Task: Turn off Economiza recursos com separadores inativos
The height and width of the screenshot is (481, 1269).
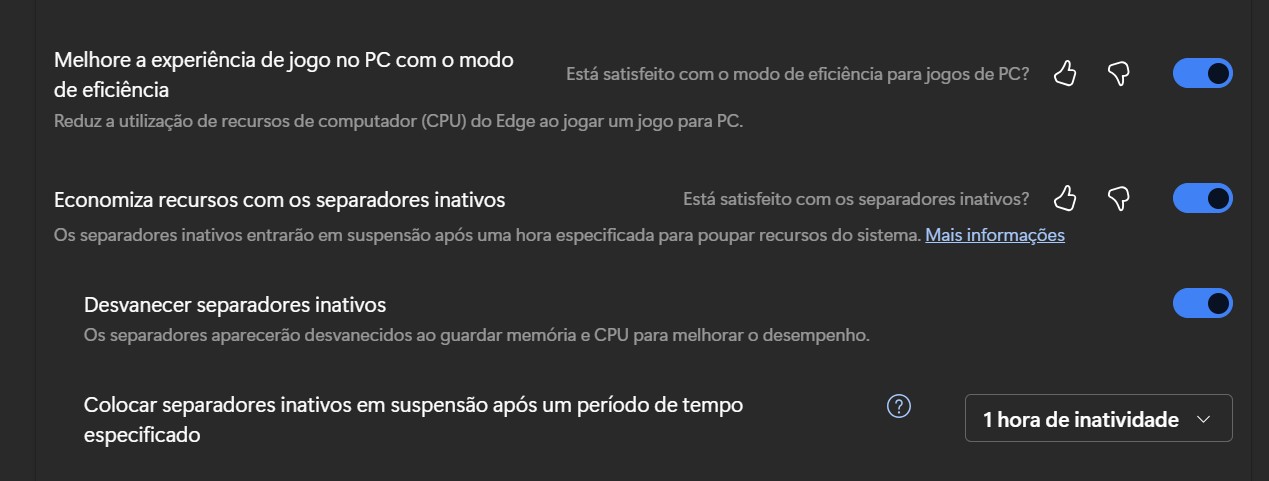Action: click(x=1202, y=198)
